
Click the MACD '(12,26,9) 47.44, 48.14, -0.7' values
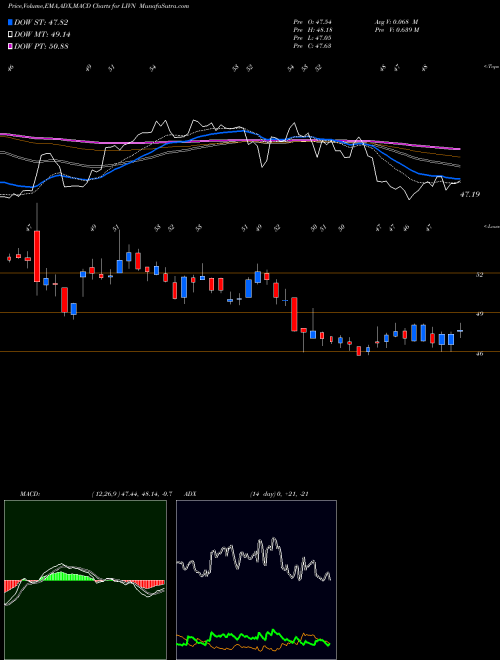pyautogui.click(x=131, y=494)
